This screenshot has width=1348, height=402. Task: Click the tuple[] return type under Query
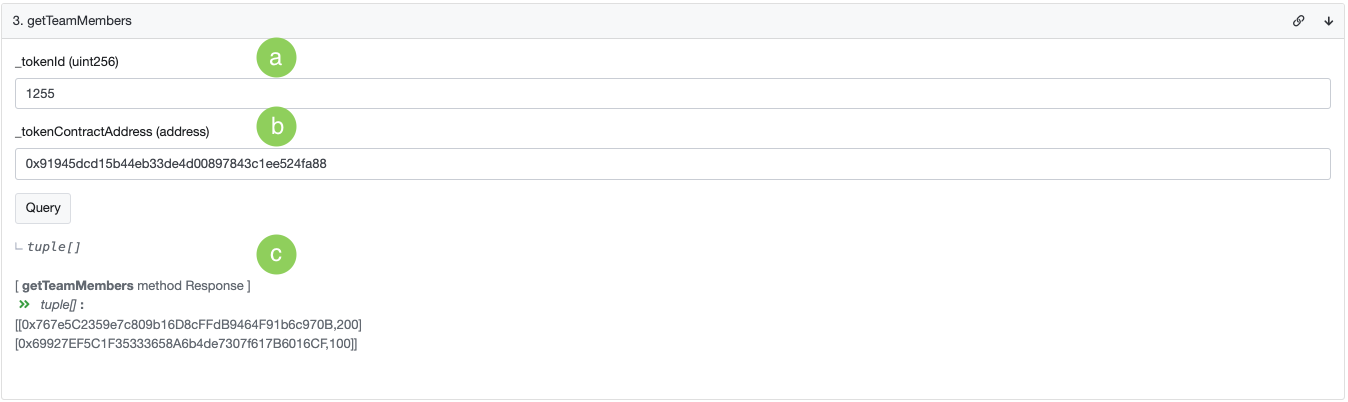pyautogui.click(x=54, y=246)
